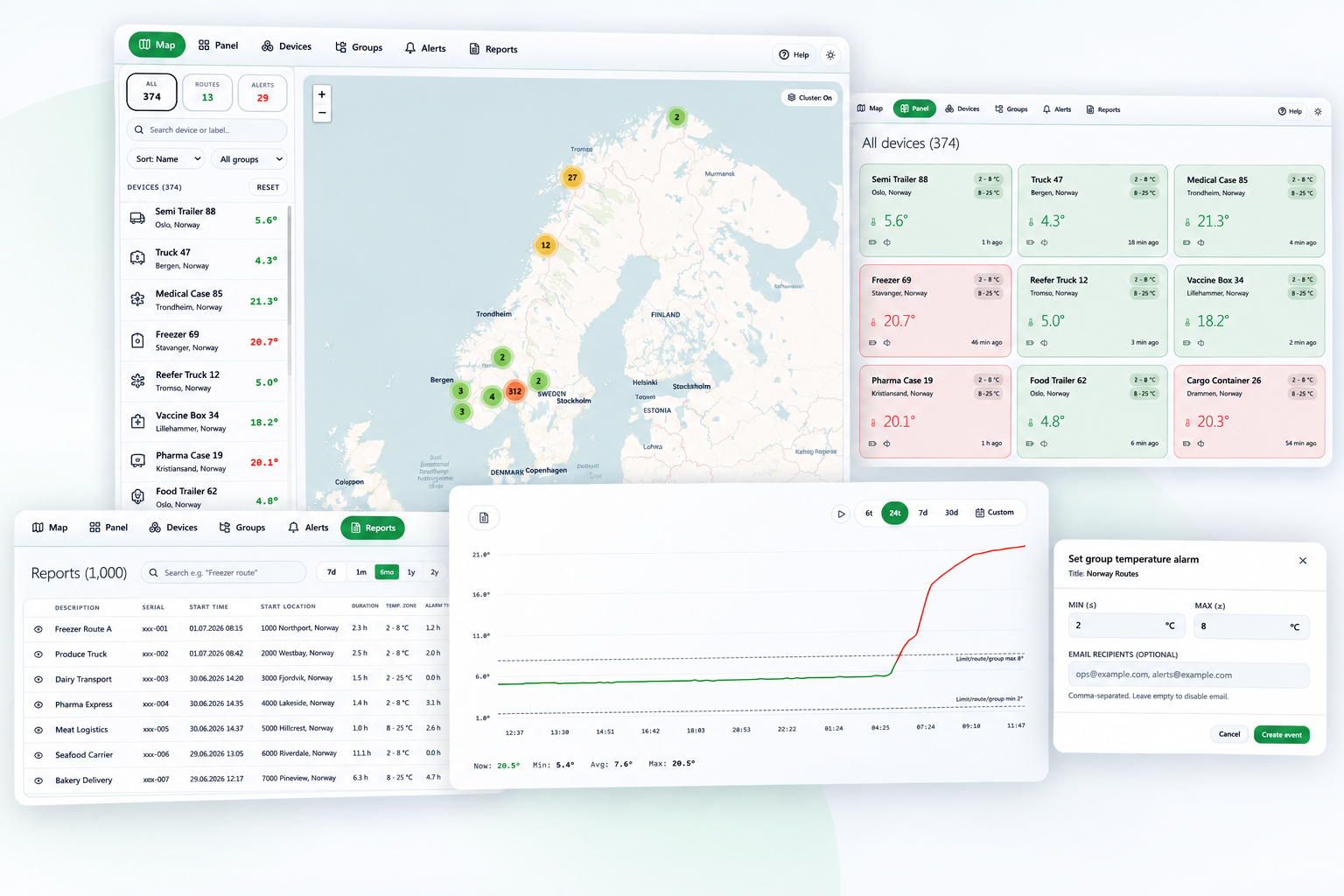The width and height of the screenshot is (1344, 896).
Task: Select the 6t chart range
Action: pyautogui.click(x=869, y=514)
